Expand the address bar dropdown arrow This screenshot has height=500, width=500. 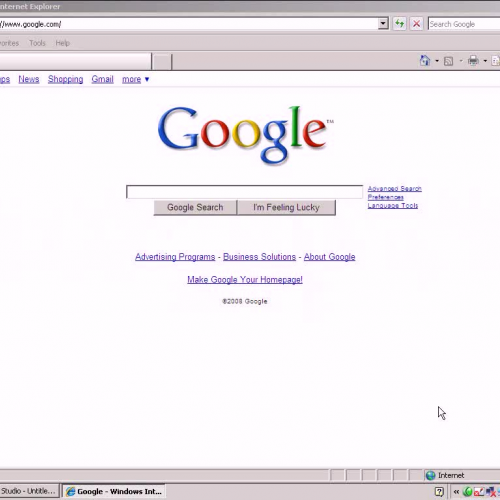(x=383, y=24)
